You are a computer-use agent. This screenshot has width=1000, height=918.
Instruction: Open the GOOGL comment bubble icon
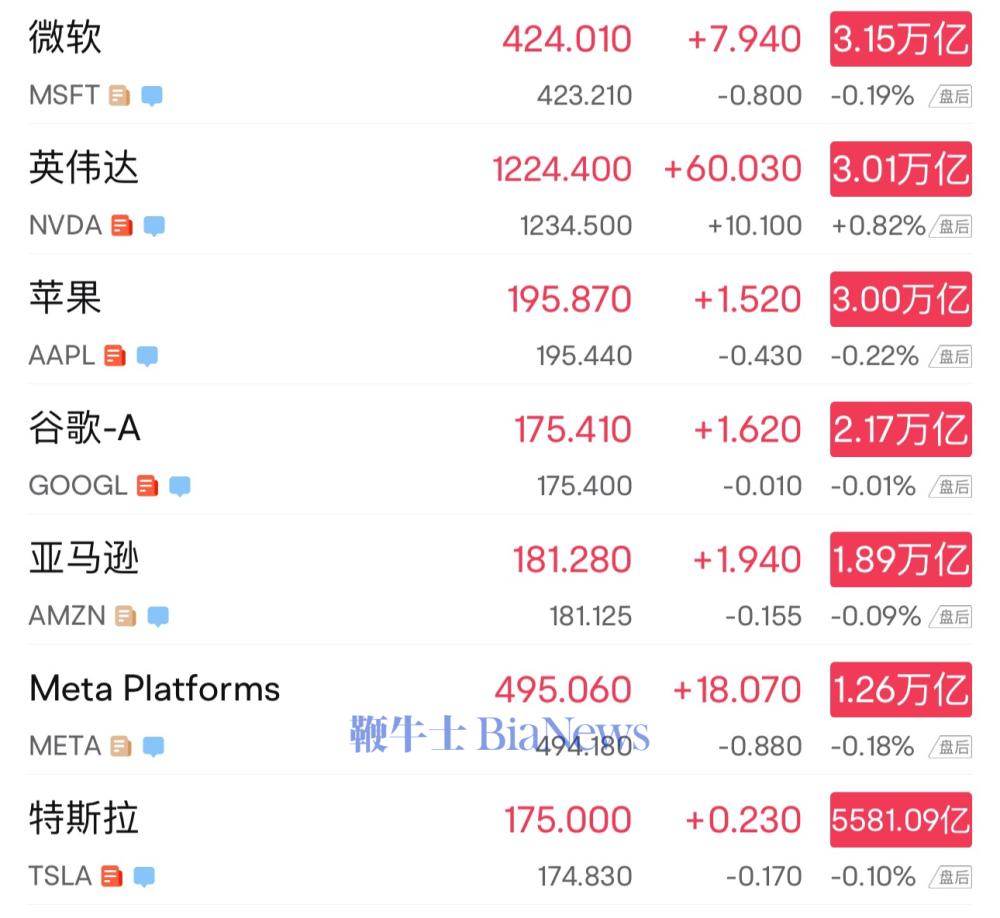coord(180,486)
